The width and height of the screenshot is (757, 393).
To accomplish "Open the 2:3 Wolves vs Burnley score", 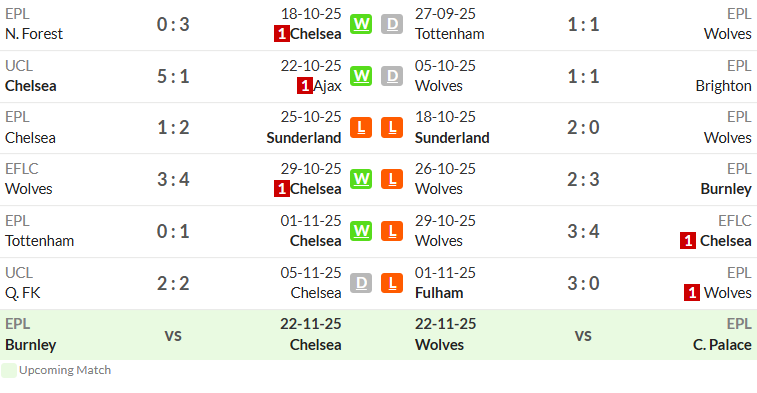I will (583, 180).
